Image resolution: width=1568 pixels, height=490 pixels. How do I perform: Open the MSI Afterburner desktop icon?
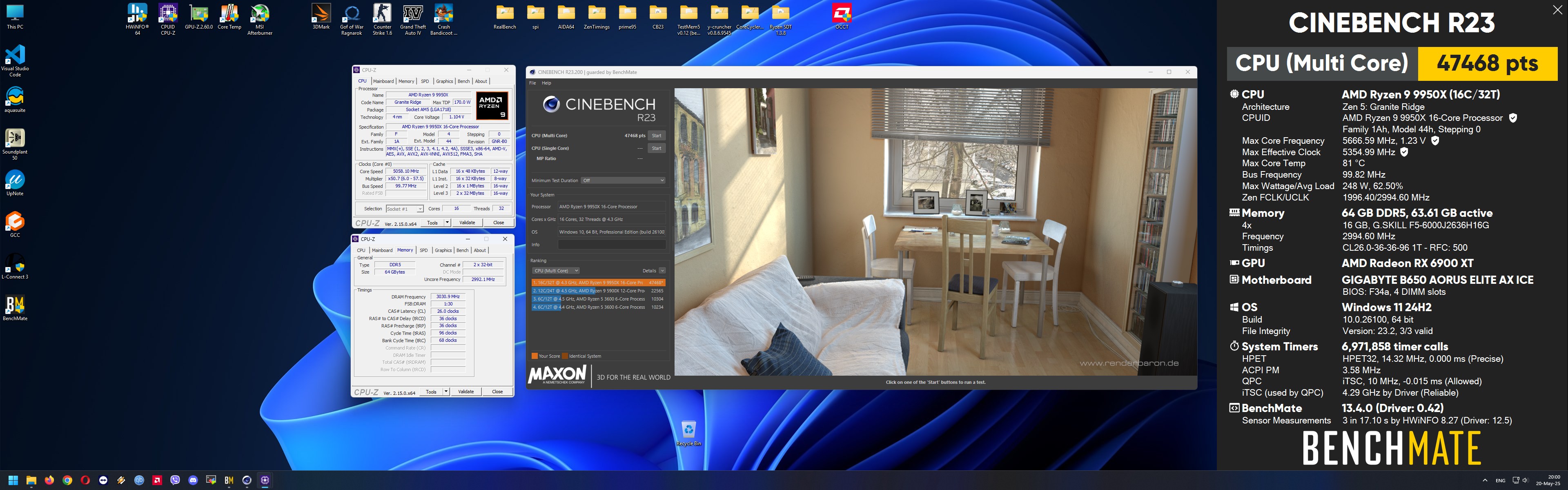pos(260,19)
